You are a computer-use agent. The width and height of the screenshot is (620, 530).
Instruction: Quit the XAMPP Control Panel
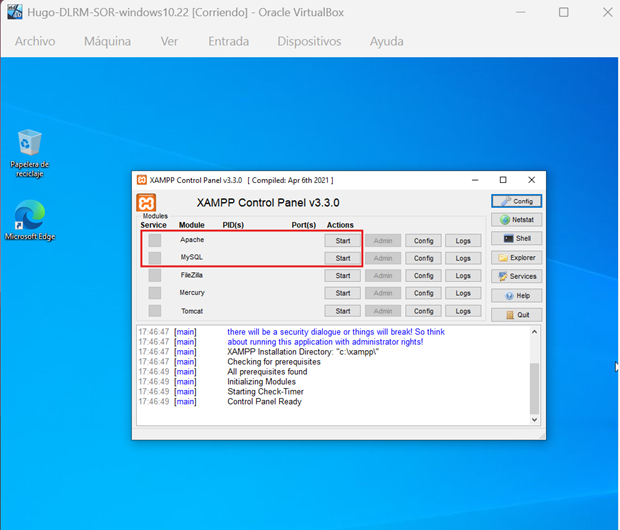pyautogui.click(x=516, y=315)
